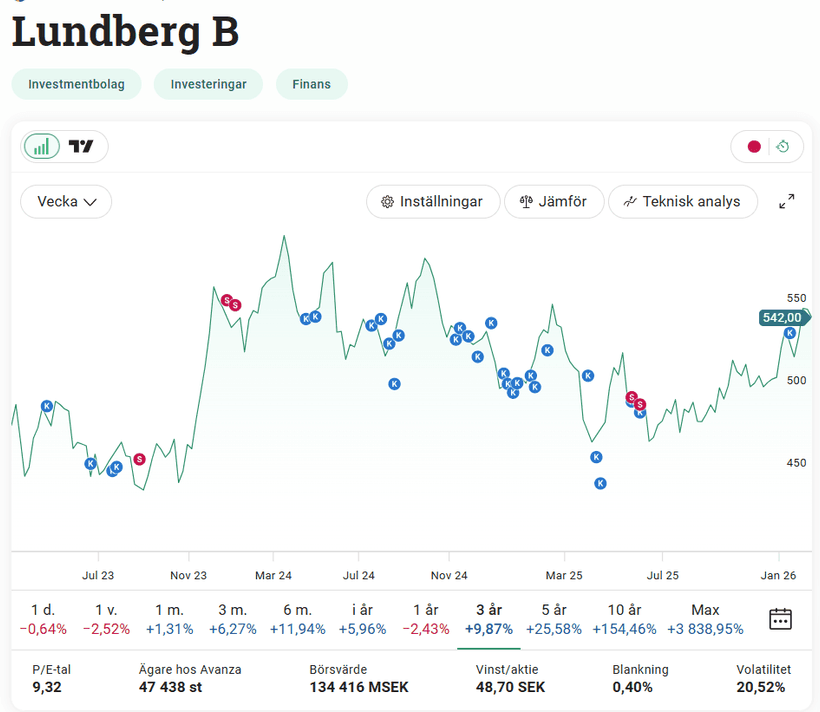Show the Max time period
The image size is (820, 712).
[x=705, y=619]
